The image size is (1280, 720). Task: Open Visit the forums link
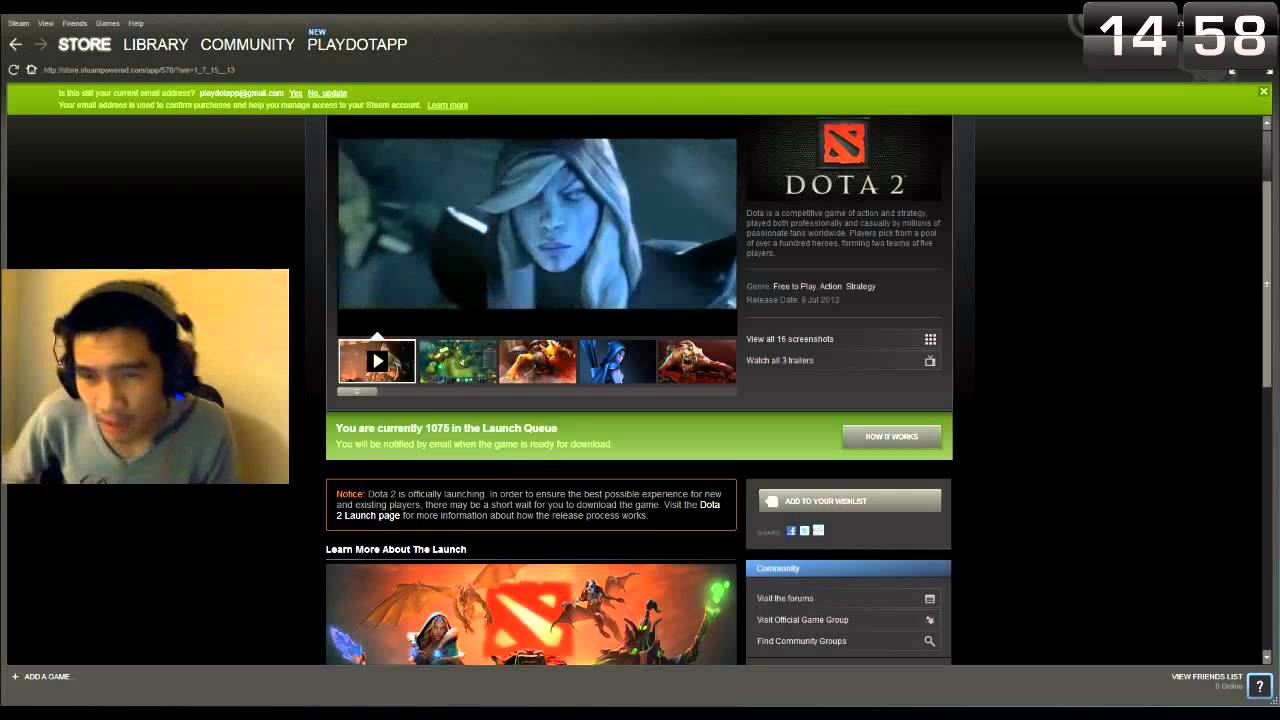785,599
